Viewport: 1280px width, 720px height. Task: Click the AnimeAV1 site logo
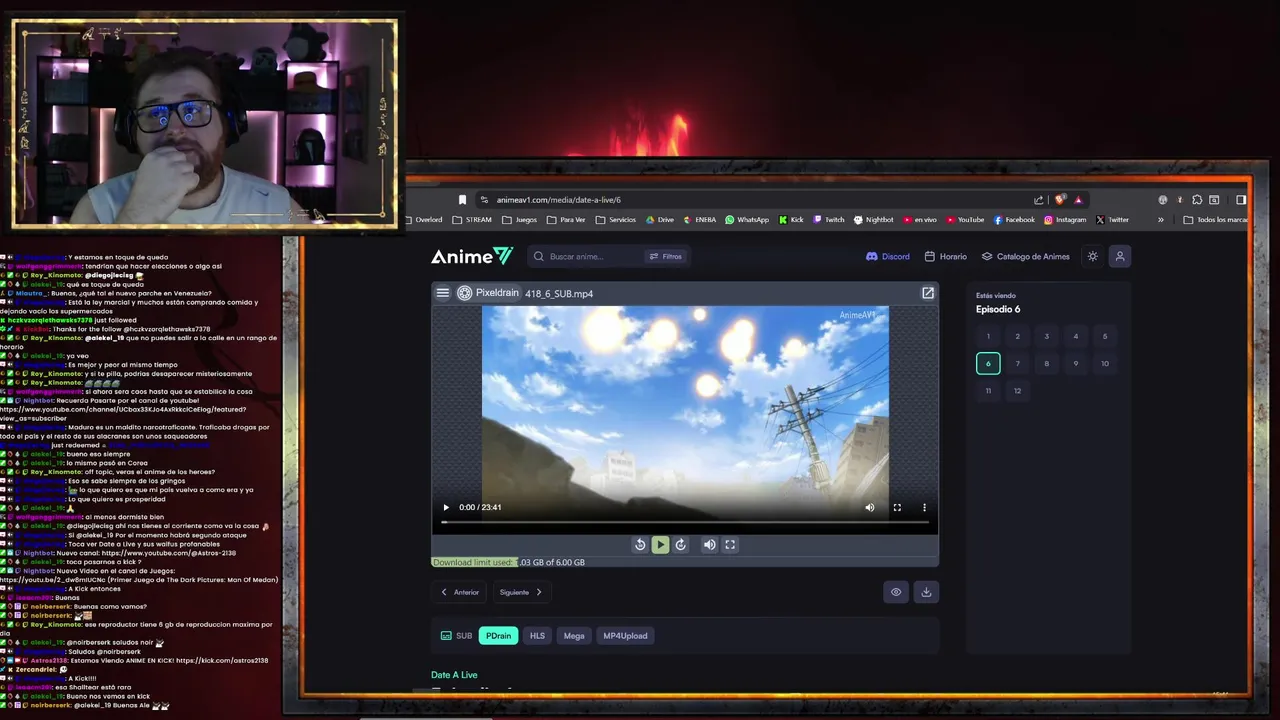coord(472,256)
